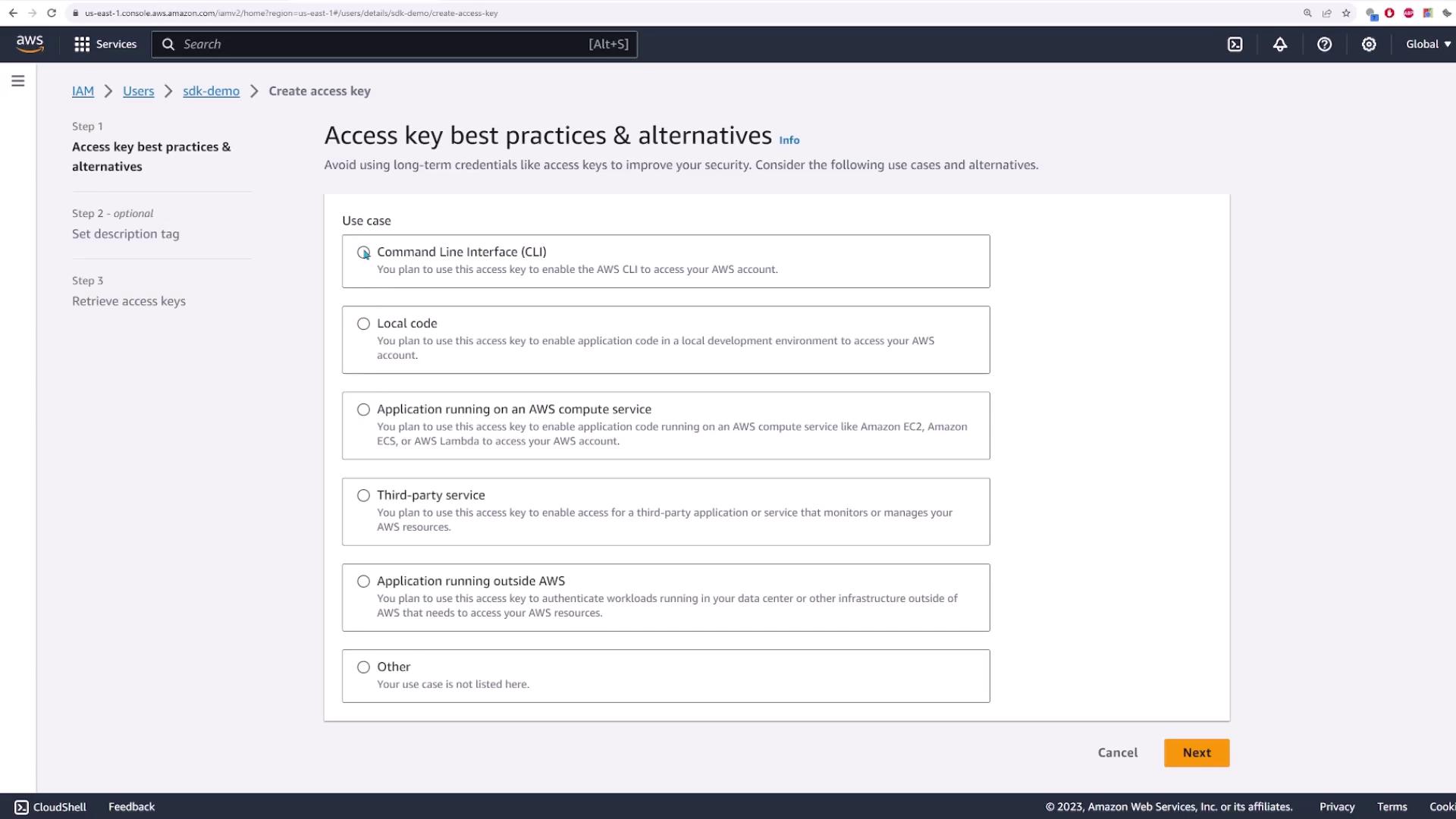Open the settings gear icon
Viewport: 1456px width, 819px height.
click(1368, 44)
